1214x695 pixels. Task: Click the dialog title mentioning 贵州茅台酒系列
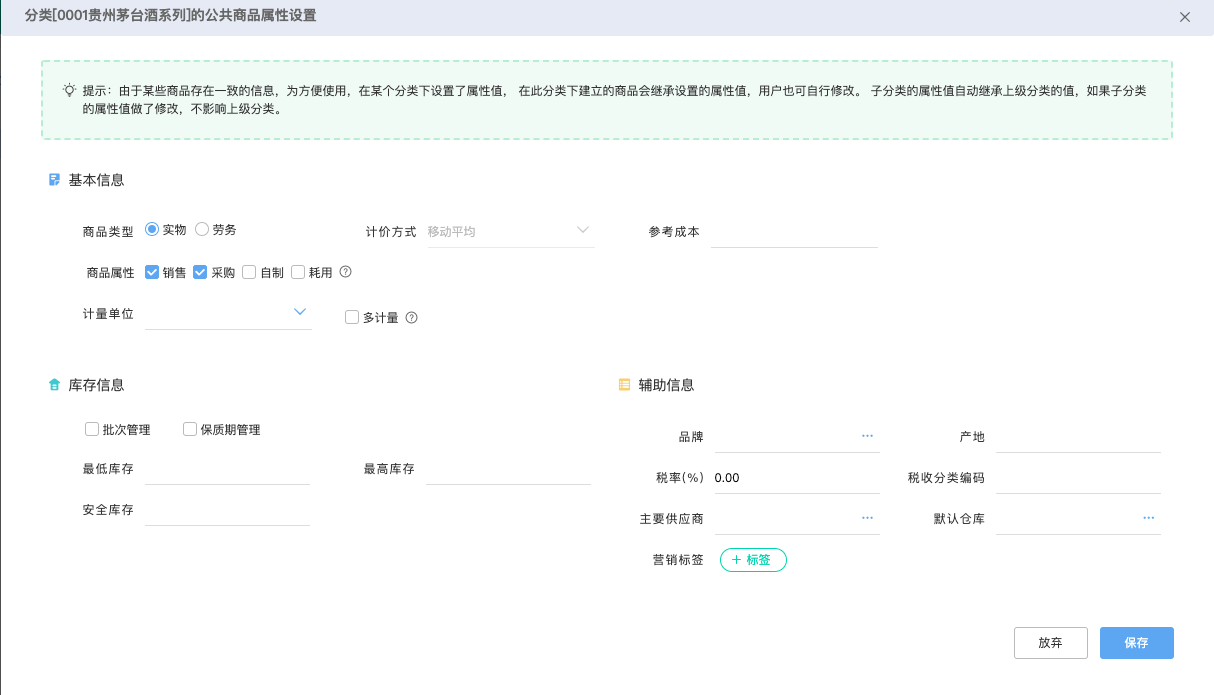coord(171,16)
